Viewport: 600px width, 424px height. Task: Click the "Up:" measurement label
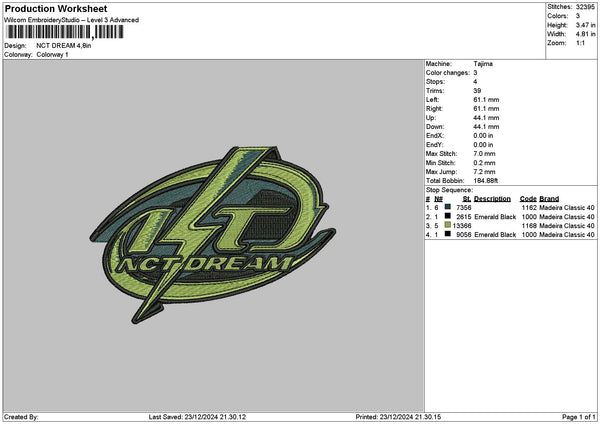(x=431, y=118)
